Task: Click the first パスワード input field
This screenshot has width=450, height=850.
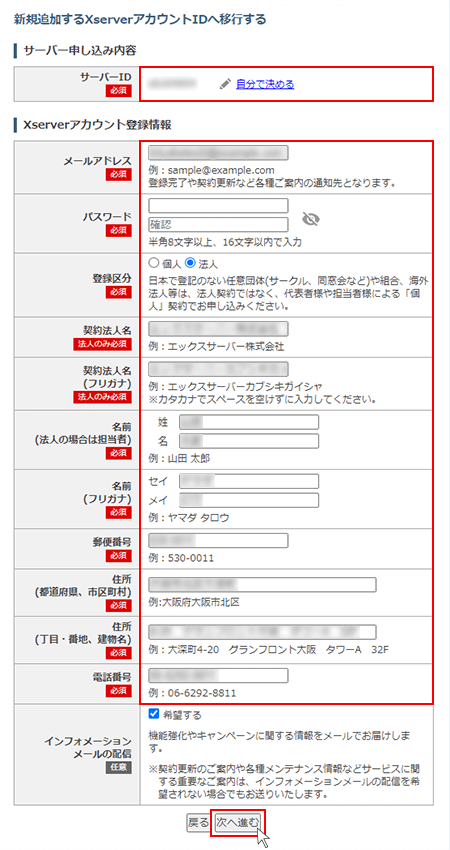Action: coord(218,206)
